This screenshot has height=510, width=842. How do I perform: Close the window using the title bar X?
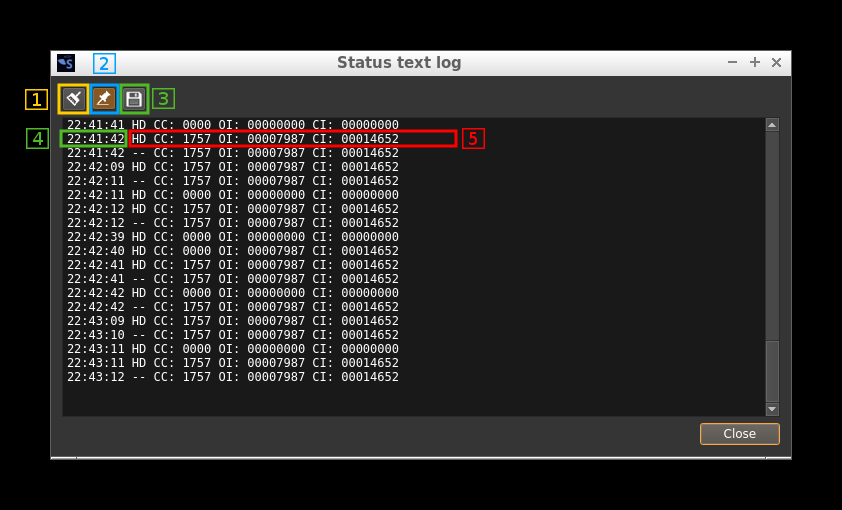click(776, 63)
